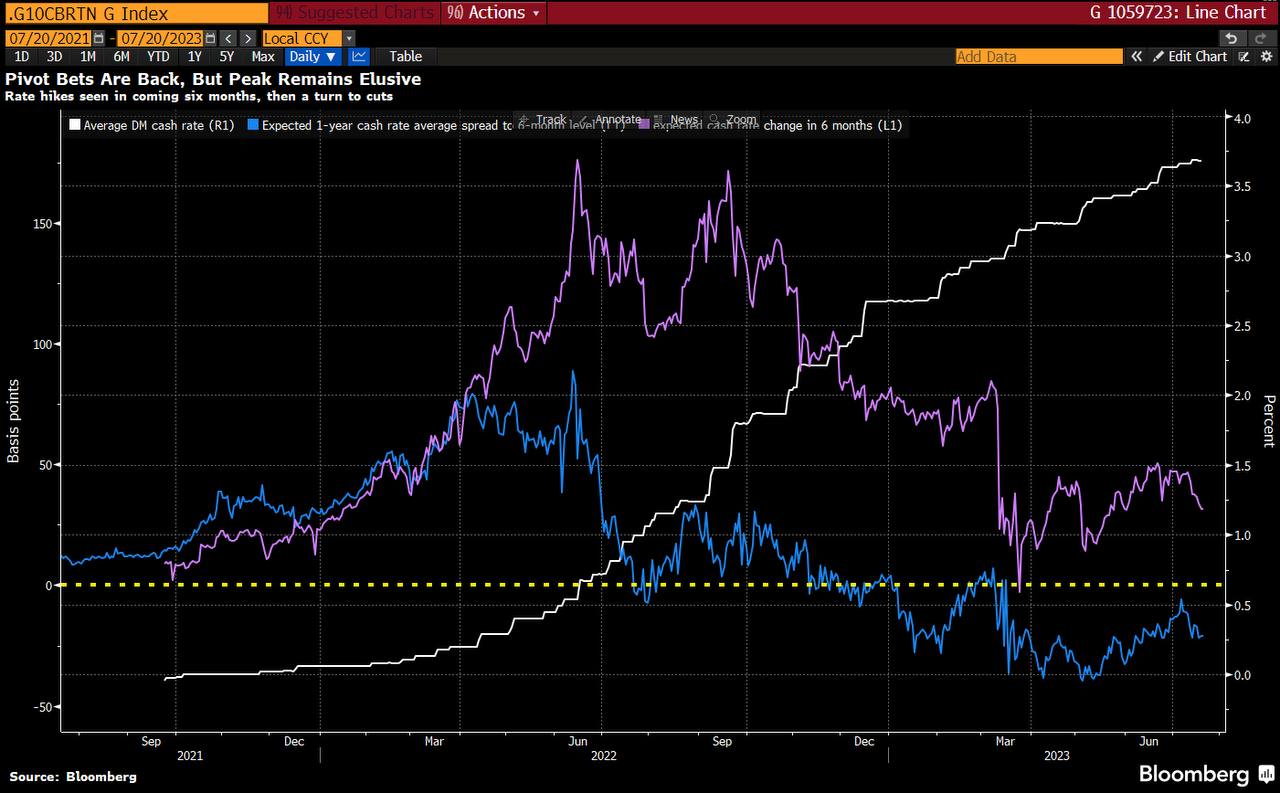The width and height of the screenshot is (1280, 793).
Task: Switch to Table view
Action: point(405,56)
